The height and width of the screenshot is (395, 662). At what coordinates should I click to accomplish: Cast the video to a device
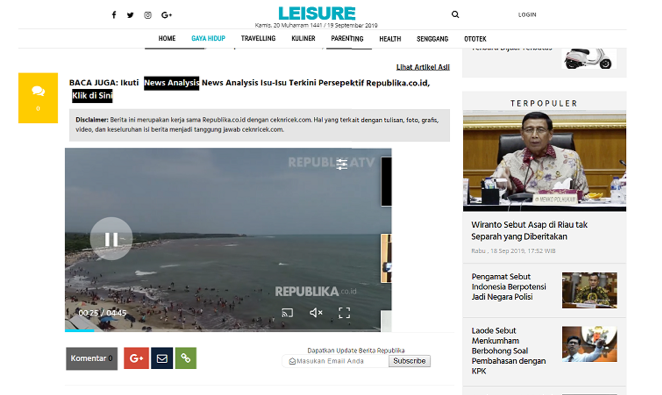point(287,313)
